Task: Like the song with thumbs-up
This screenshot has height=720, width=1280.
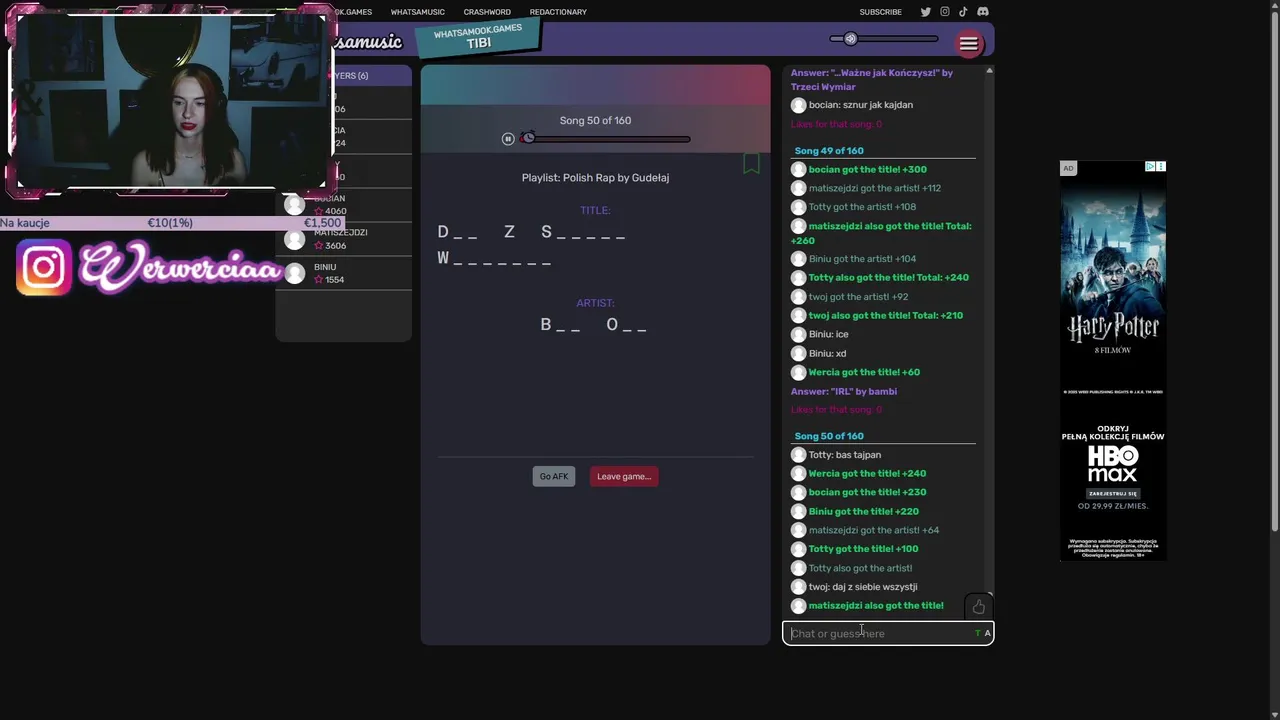Action: click(978, 607)
